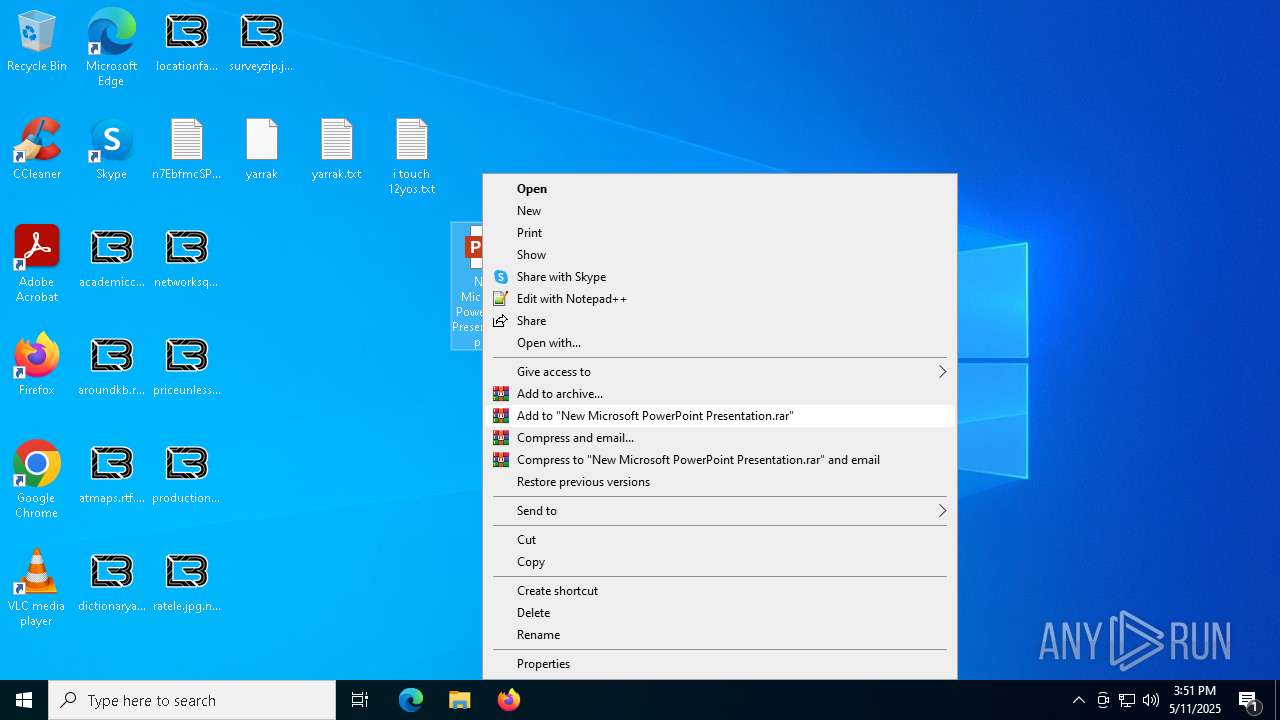Viewport: 1280px width, 720px height.
Task: Select the yarrak file without extension
Action: (x=261, y=150)
